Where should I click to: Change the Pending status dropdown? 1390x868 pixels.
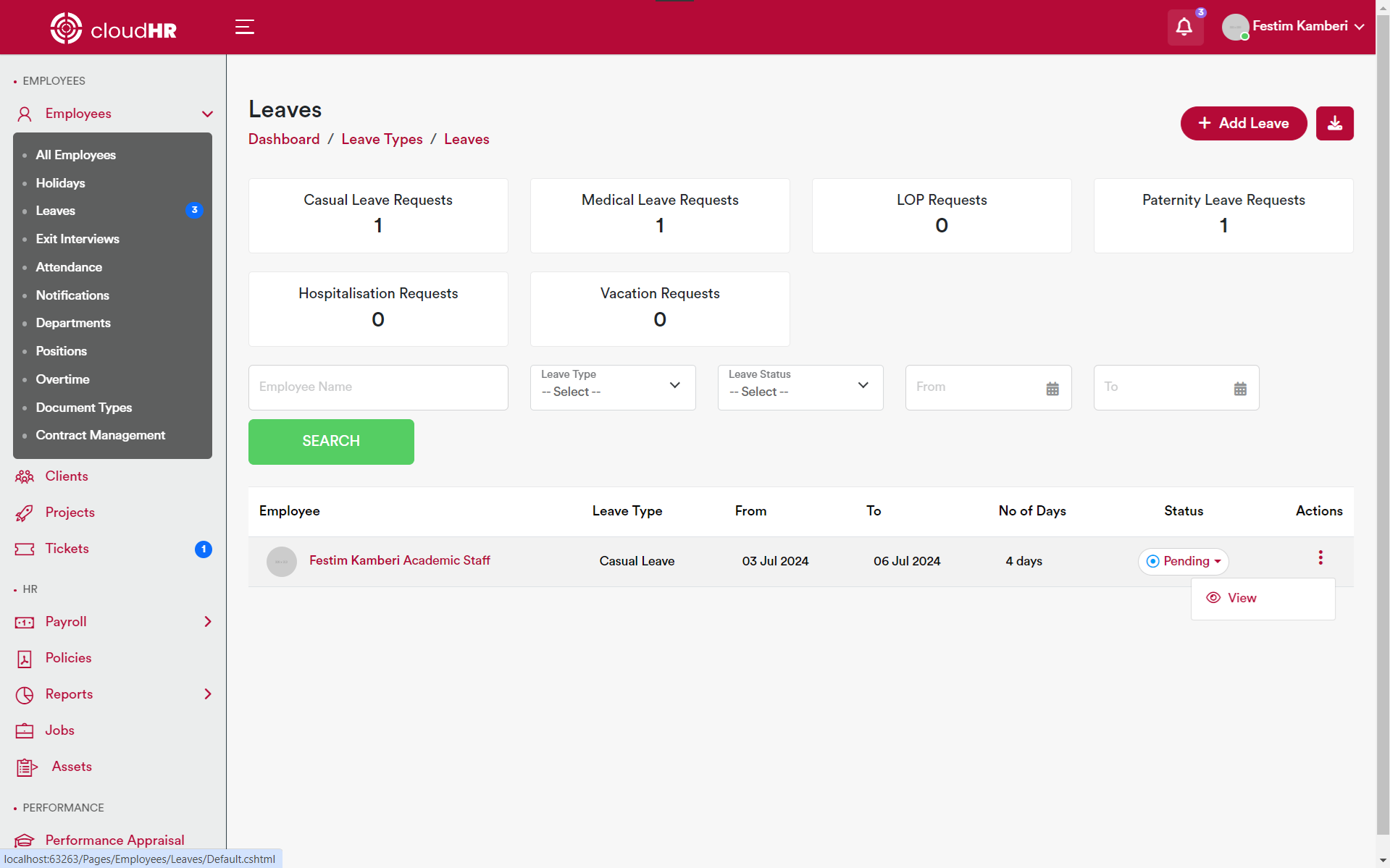tap(1184, 561)
